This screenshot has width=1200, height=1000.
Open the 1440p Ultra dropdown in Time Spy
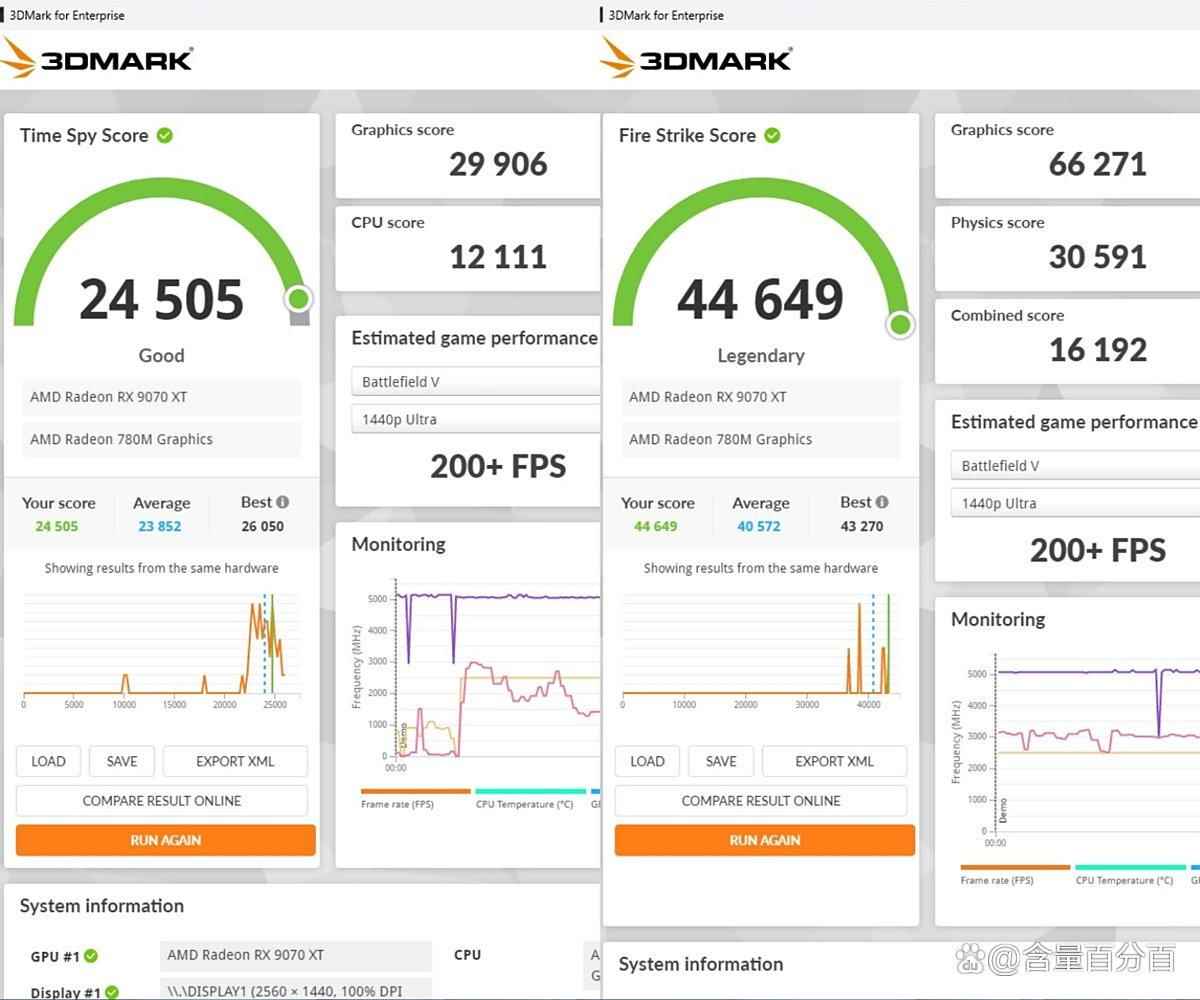(475, 419)
